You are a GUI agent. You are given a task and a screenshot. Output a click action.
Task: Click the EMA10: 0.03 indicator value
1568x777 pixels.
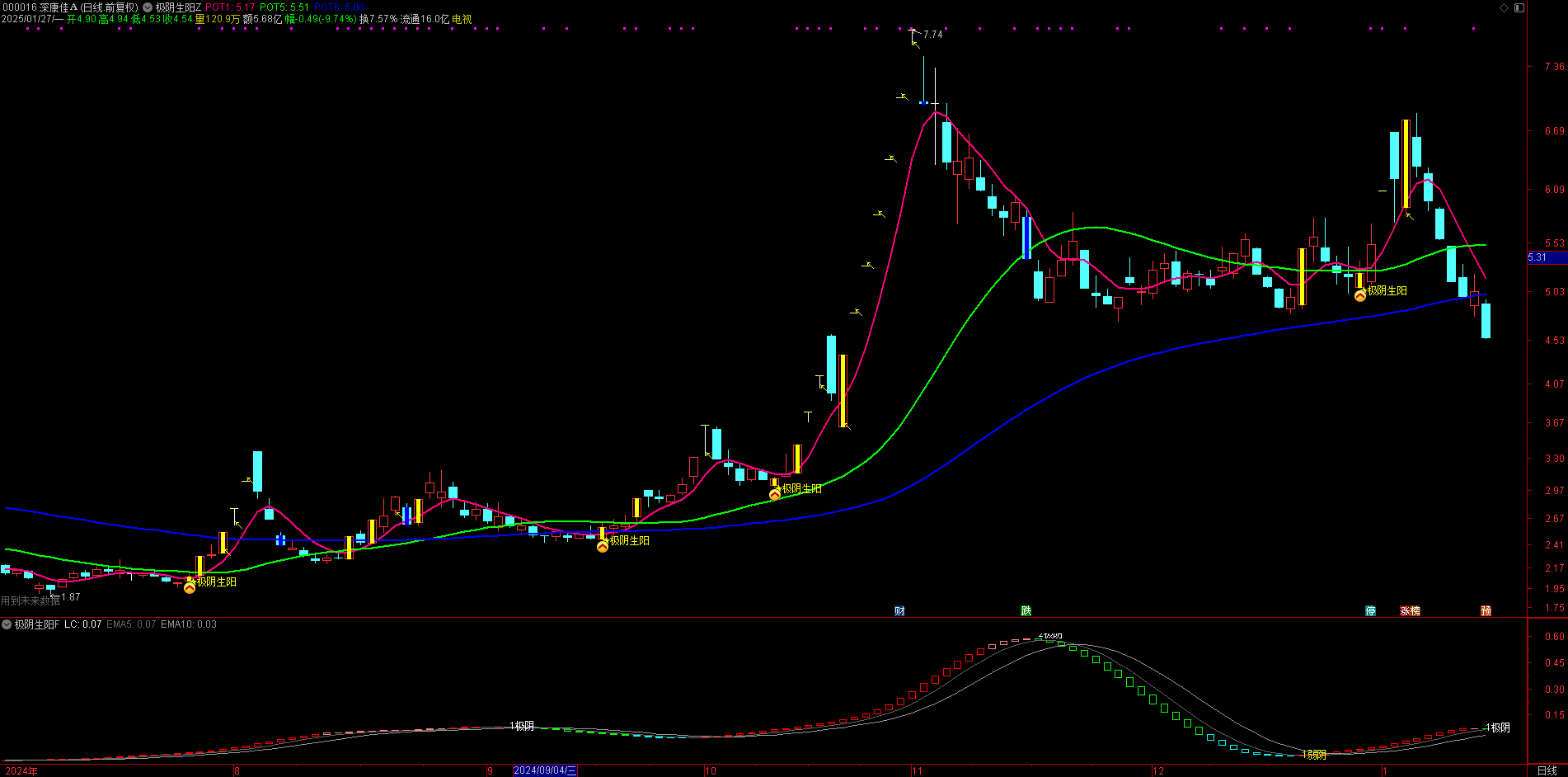(x=189, y=624)
